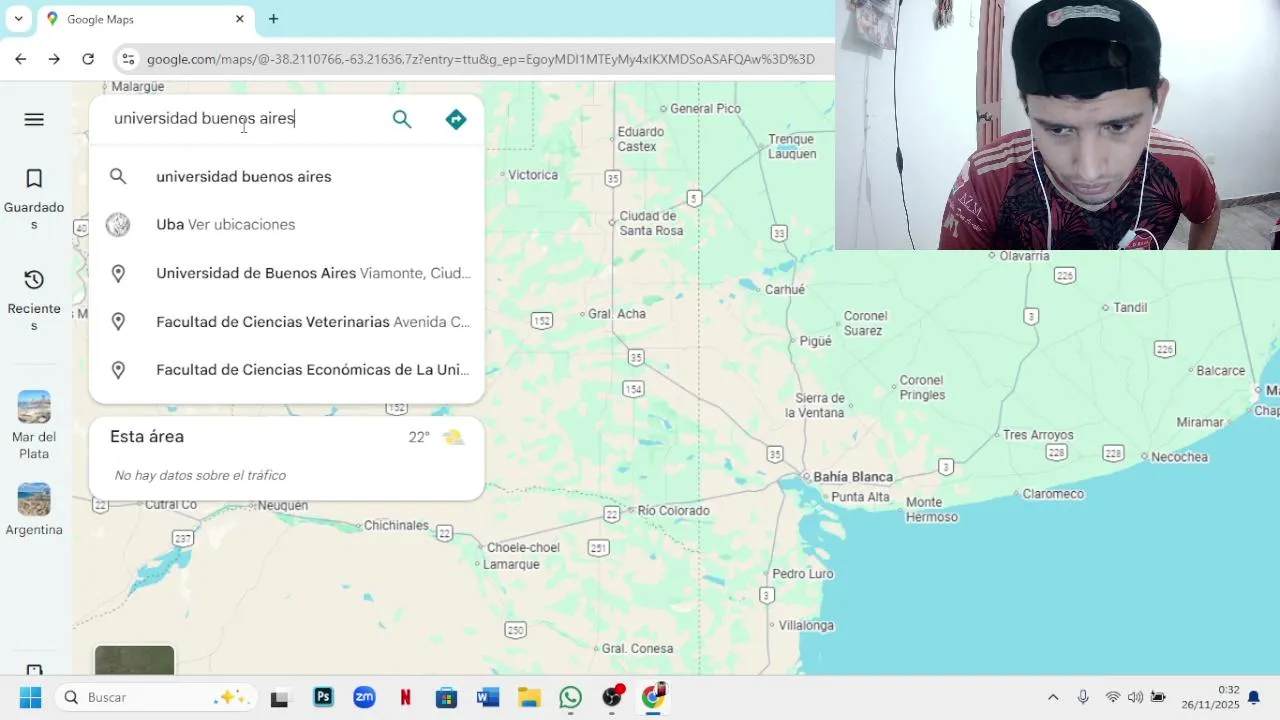Click the 22° temperature reading
This screenshot has width=1280, height=720.
tap(419, 437)
